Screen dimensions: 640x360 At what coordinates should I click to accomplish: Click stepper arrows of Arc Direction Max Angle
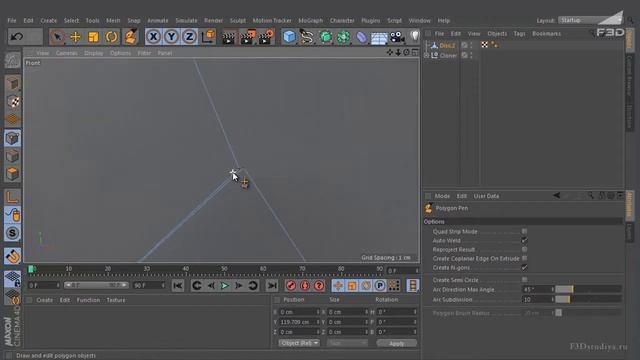[553, 289]
